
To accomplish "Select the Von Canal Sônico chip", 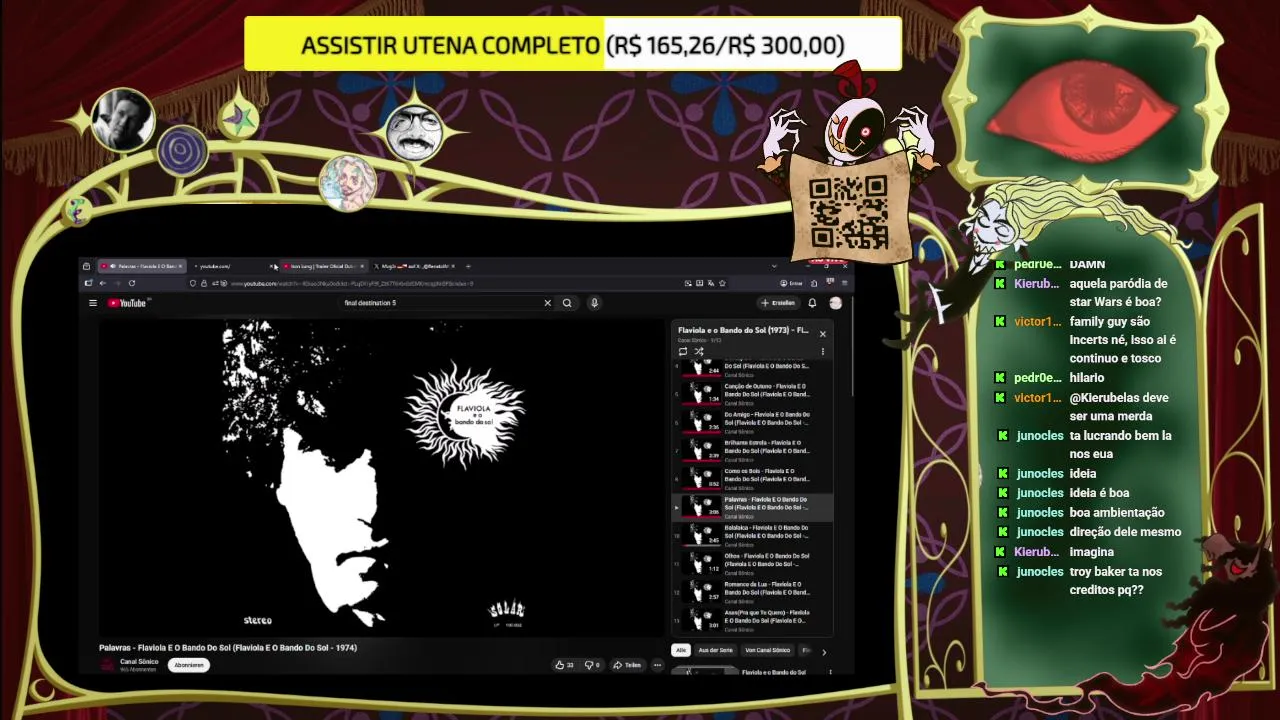I will 767,650.
